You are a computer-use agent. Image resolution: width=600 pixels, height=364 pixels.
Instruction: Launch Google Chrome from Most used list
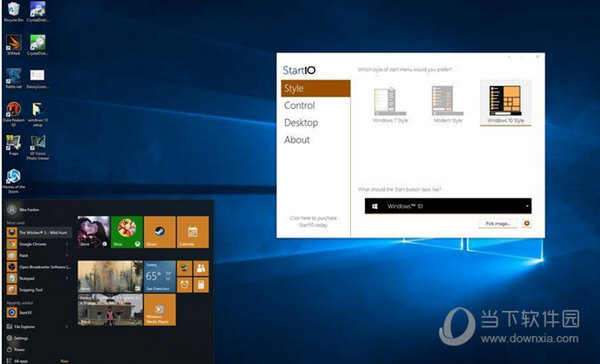(x=39, y=244)
